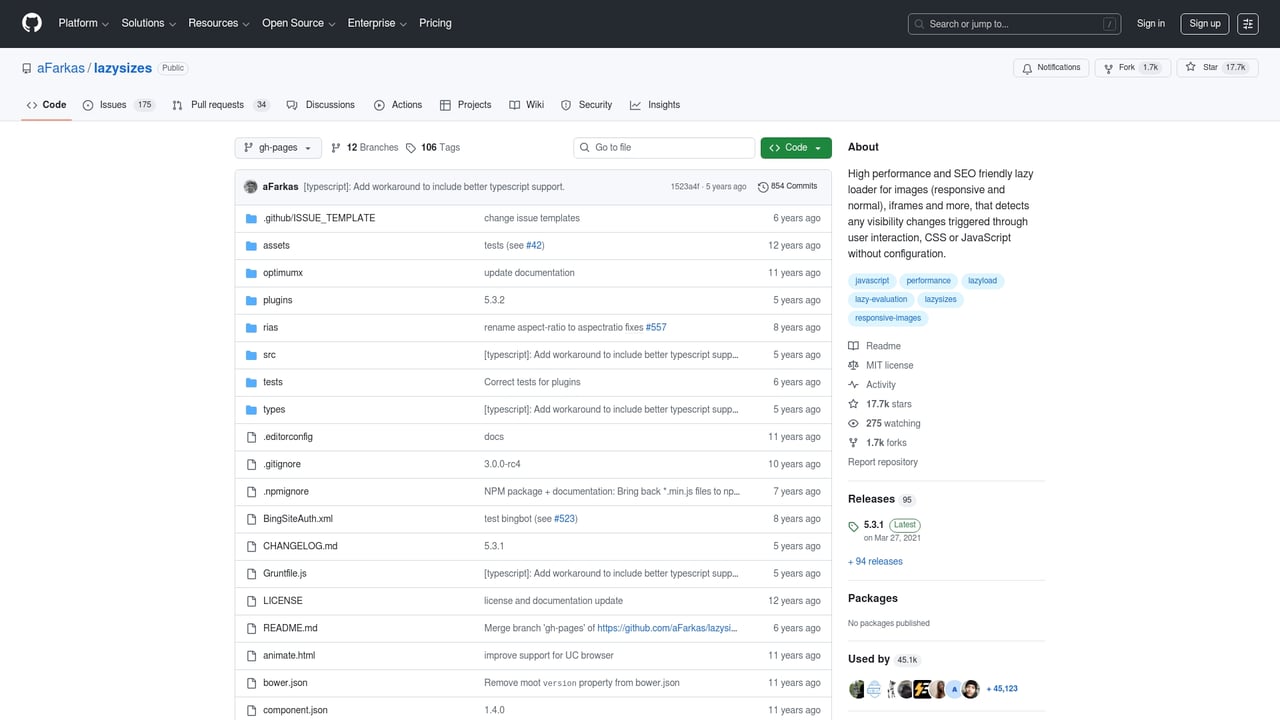Open the README.md file

(x=290, y=628)
